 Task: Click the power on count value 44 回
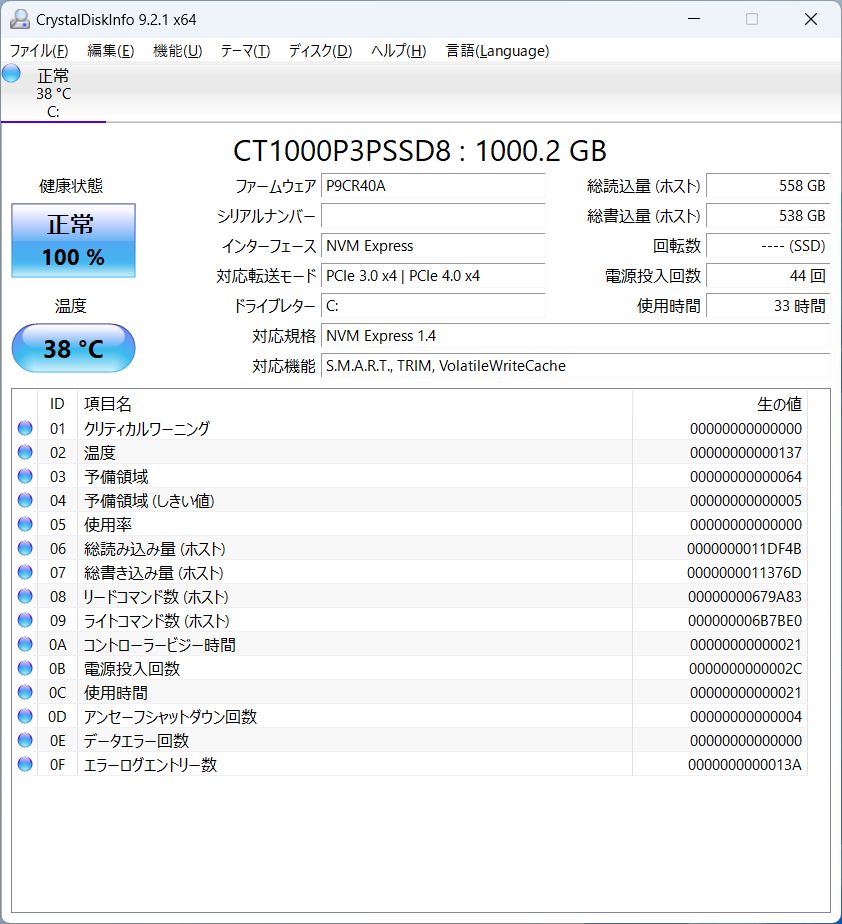pos(768,276)
